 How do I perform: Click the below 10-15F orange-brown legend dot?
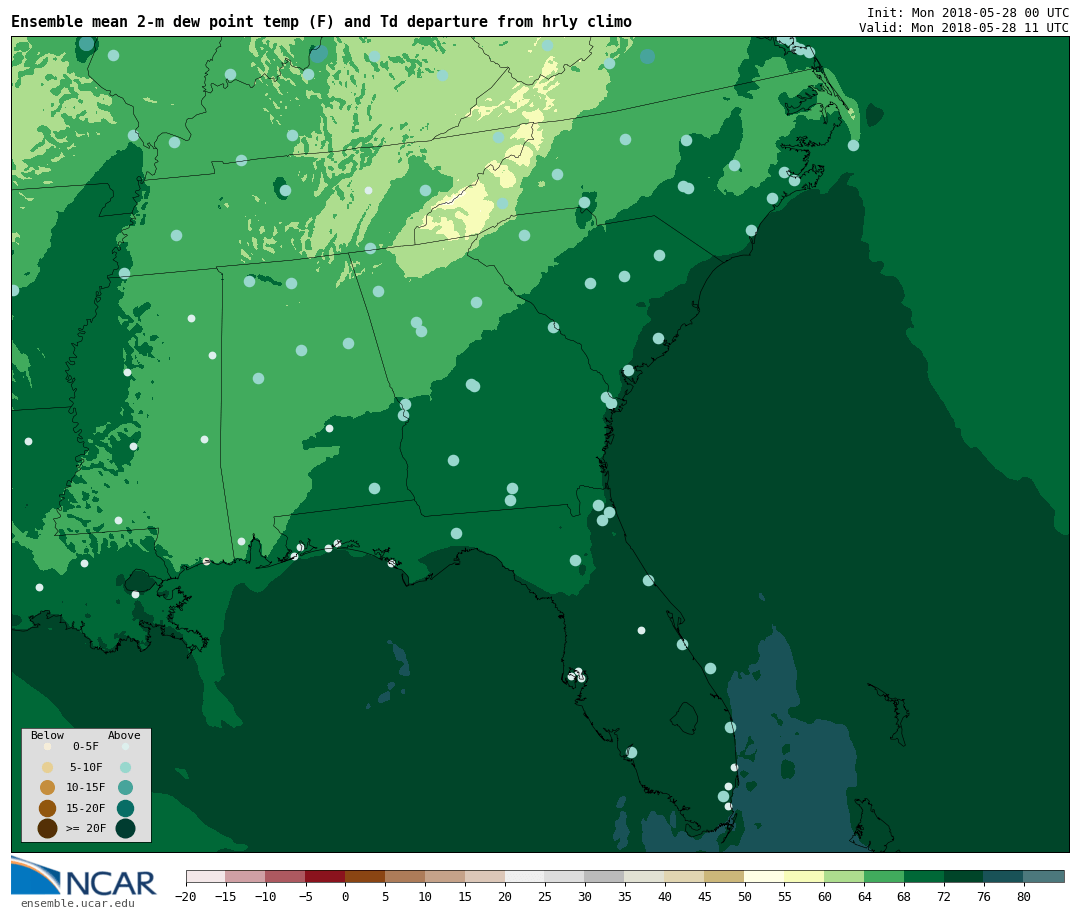(x=48, y=788)
